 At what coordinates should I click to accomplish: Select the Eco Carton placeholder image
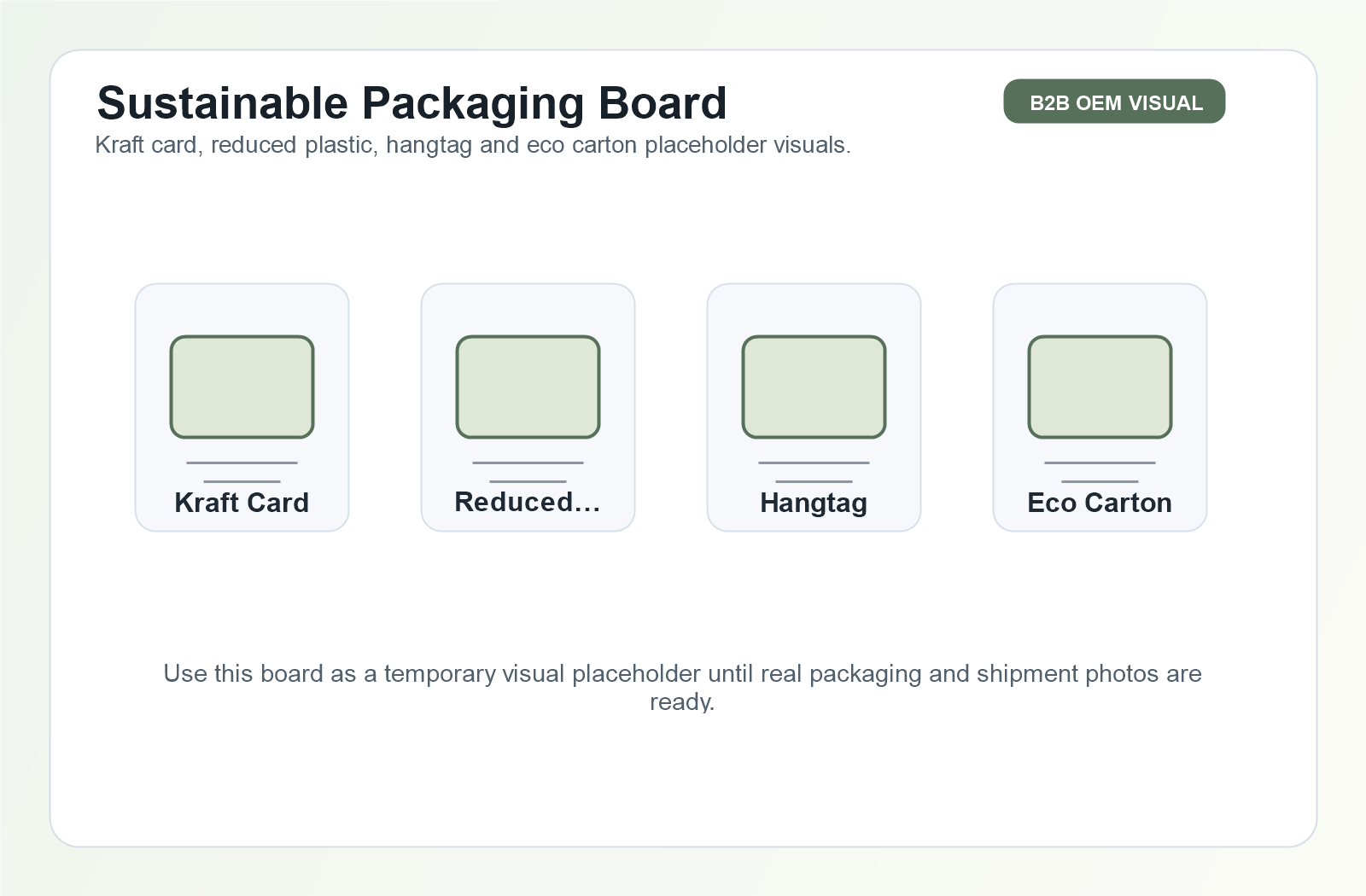click(x=1100, y=387)
